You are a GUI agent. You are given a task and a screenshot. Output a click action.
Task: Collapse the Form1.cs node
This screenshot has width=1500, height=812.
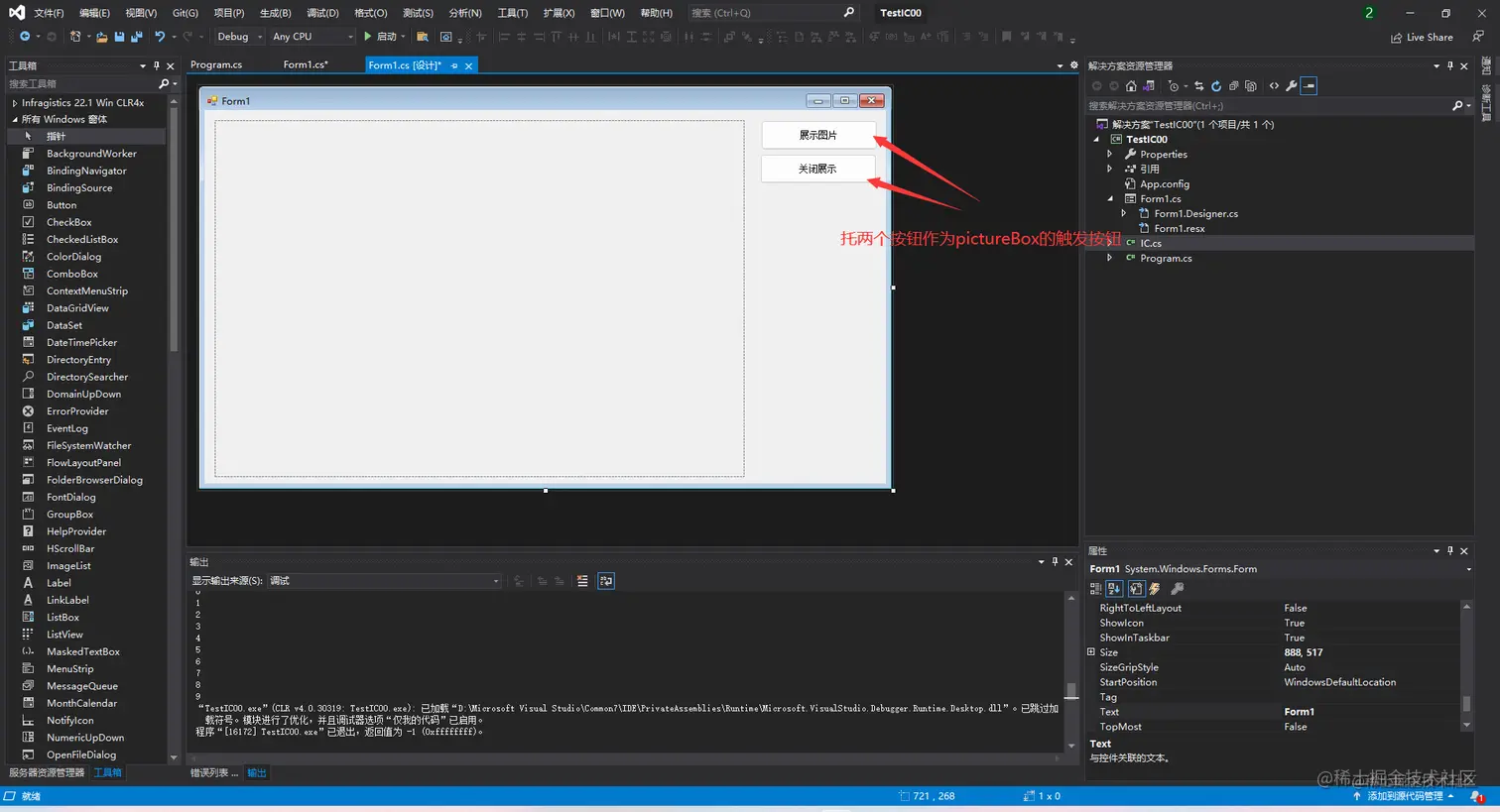[1109, 198]
